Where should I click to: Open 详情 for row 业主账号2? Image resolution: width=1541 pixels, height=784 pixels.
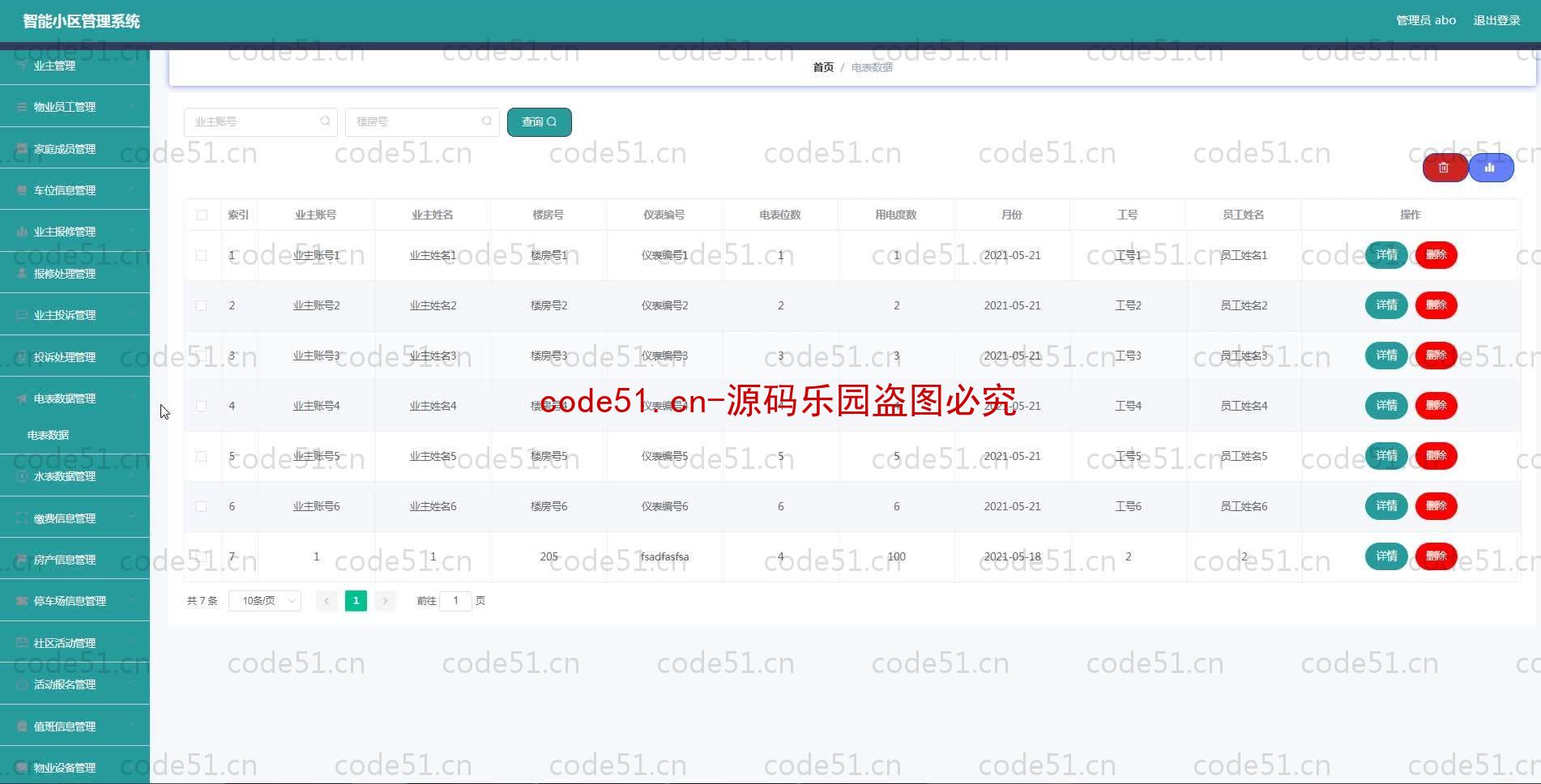(x=1386, y=305)
